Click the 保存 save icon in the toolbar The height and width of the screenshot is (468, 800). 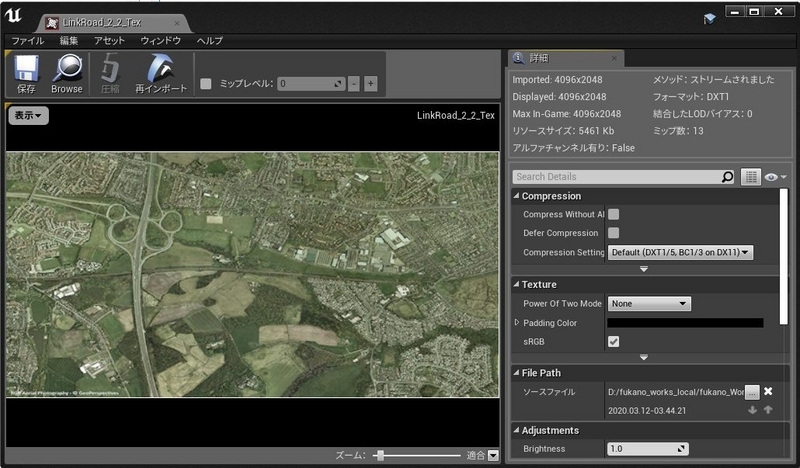pos(25,74)
